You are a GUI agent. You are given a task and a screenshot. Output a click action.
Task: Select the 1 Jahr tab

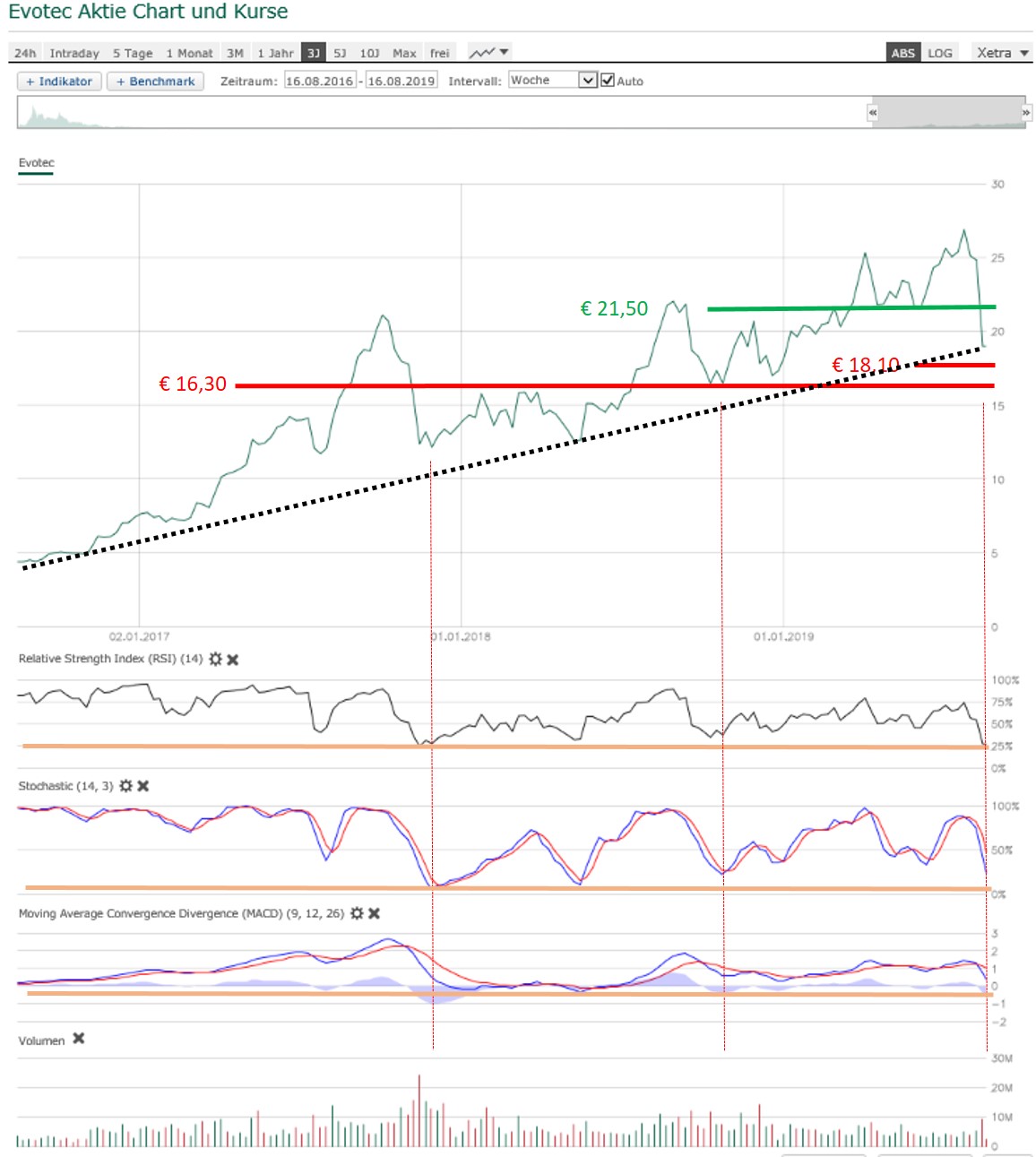pyautogui.click(x=275, y=53)
